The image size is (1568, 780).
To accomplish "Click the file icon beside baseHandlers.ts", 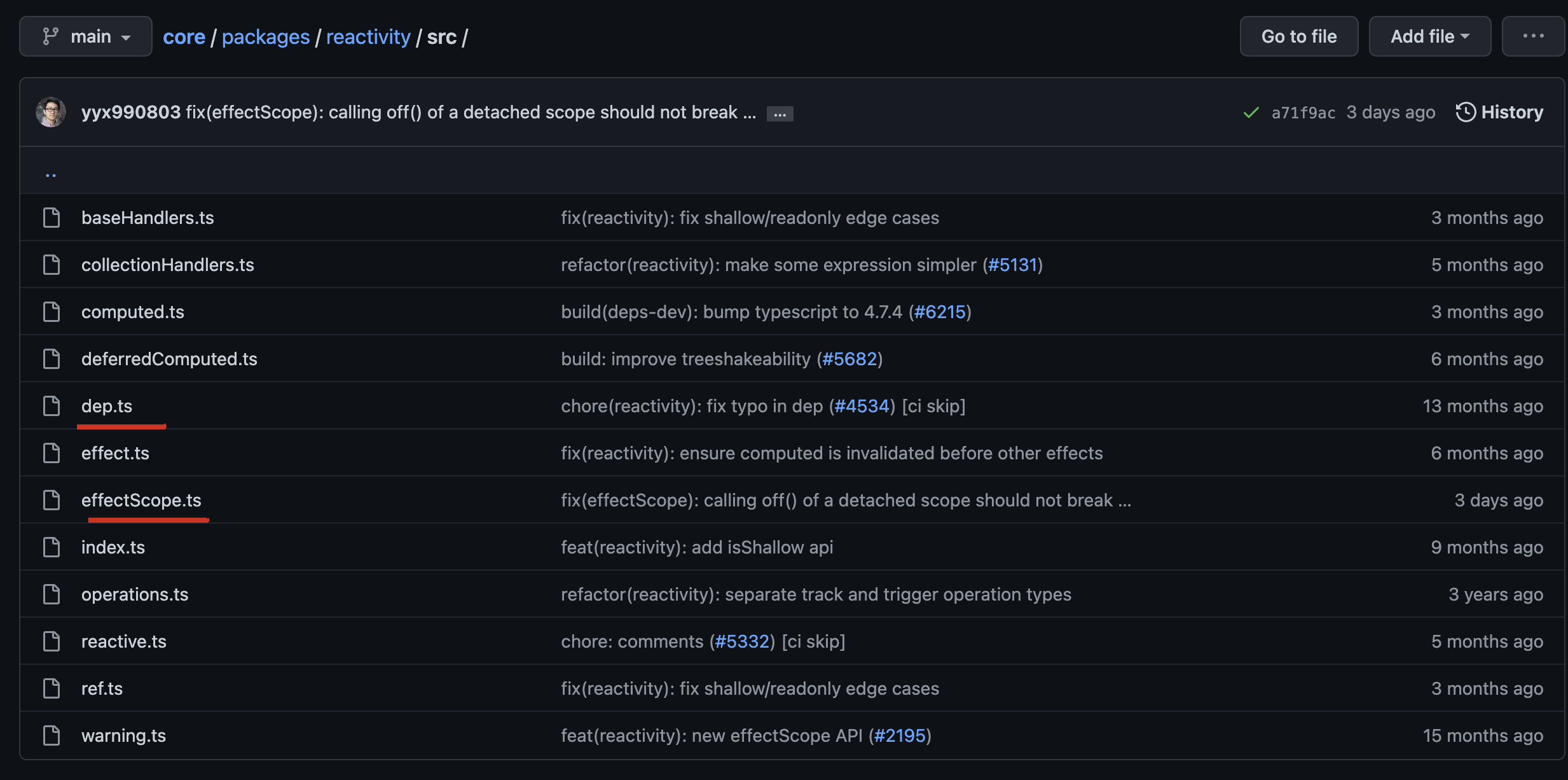I will tap(52, 218).
